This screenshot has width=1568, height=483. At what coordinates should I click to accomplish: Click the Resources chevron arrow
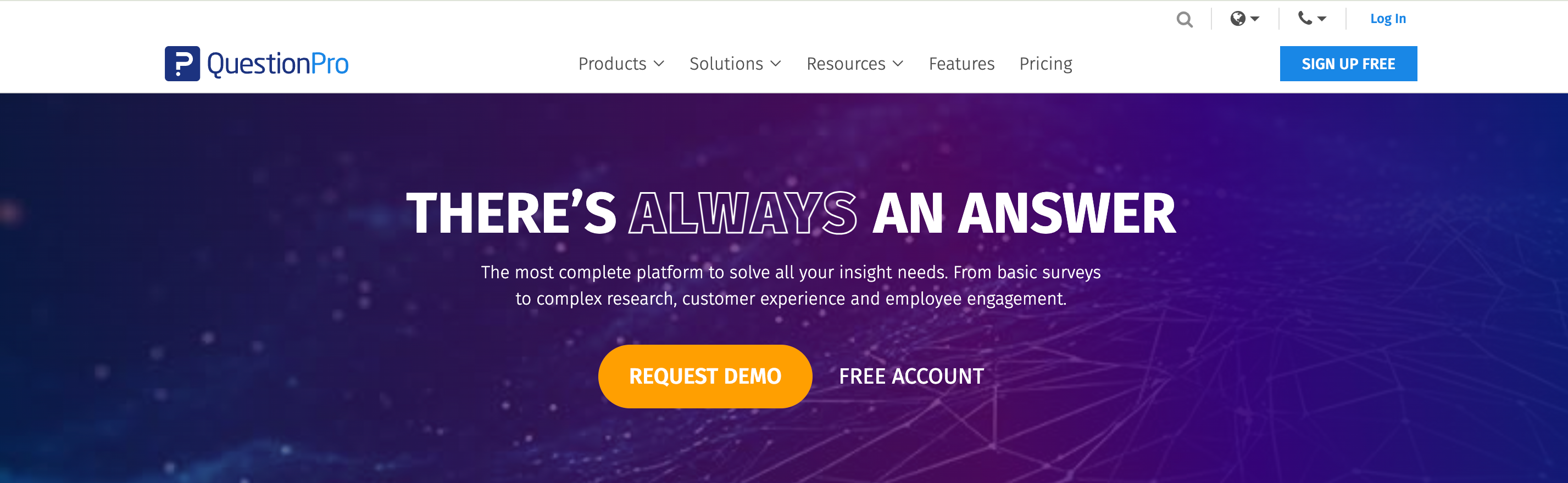click(x=898, y=64)
